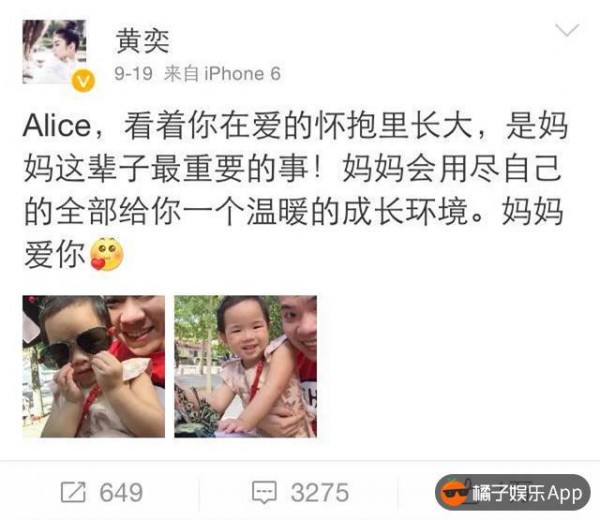Click the phrase 看着你在爱的怀抱里长大
This screenshot has height=520, width=600.
(298, 126)
